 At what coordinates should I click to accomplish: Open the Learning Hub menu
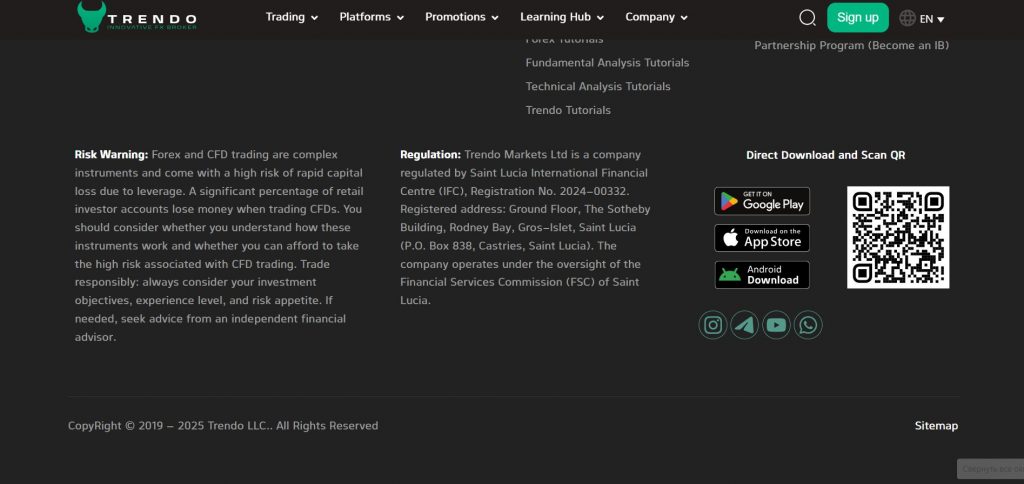click(562, 17)
